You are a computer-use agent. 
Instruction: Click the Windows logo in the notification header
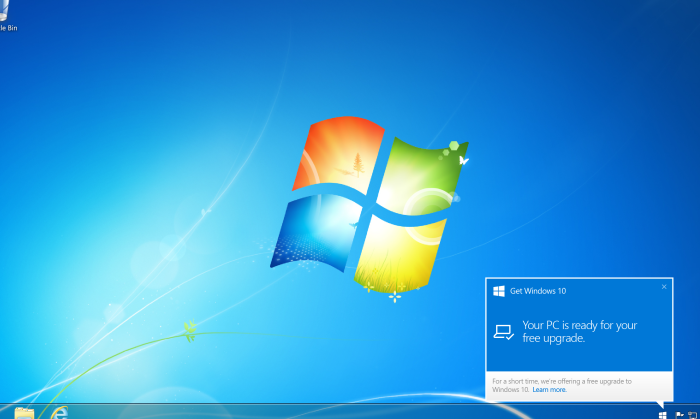coord(499,291)
